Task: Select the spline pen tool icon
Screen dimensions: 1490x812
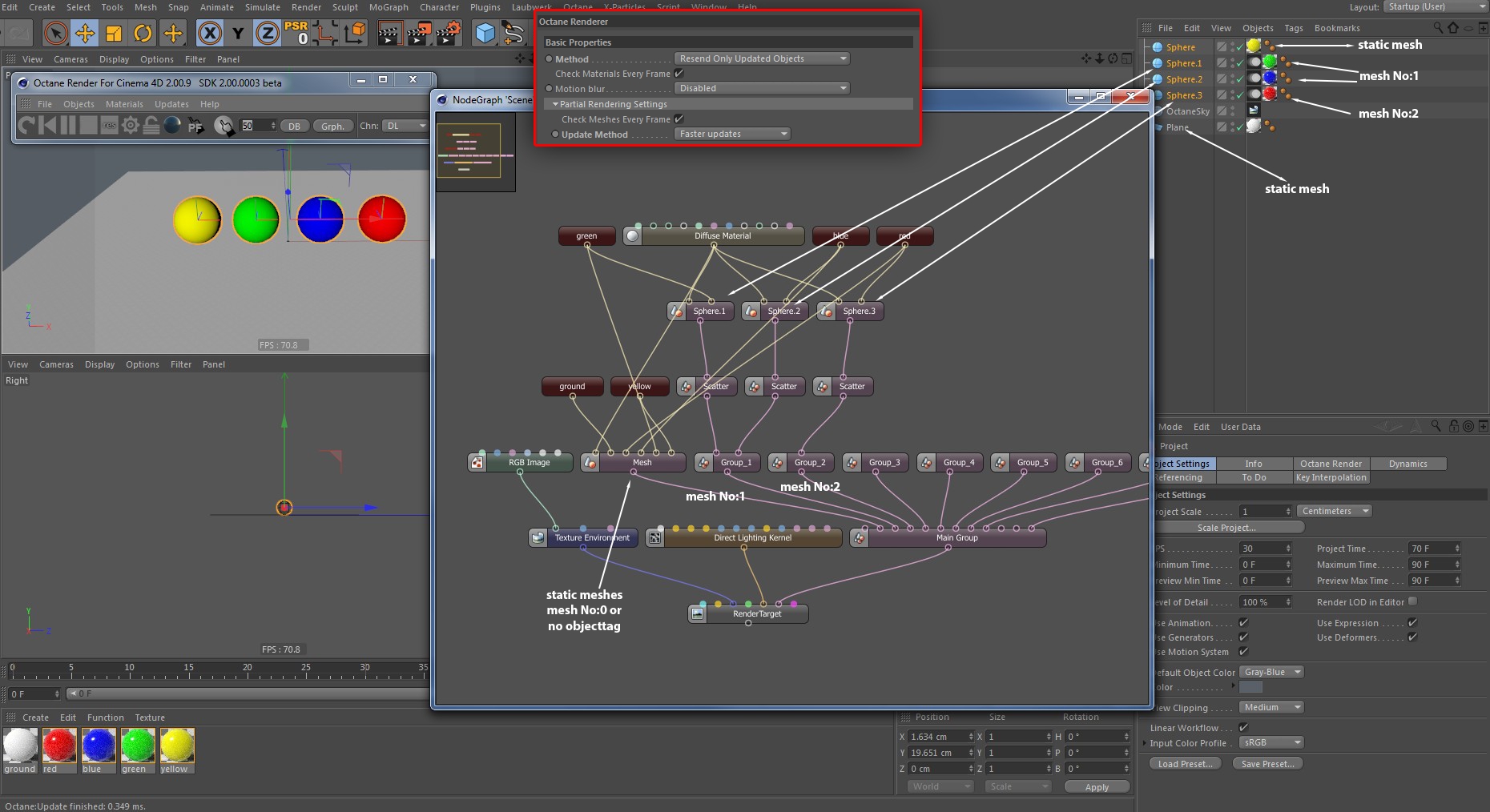Action: tap(513, 33)
